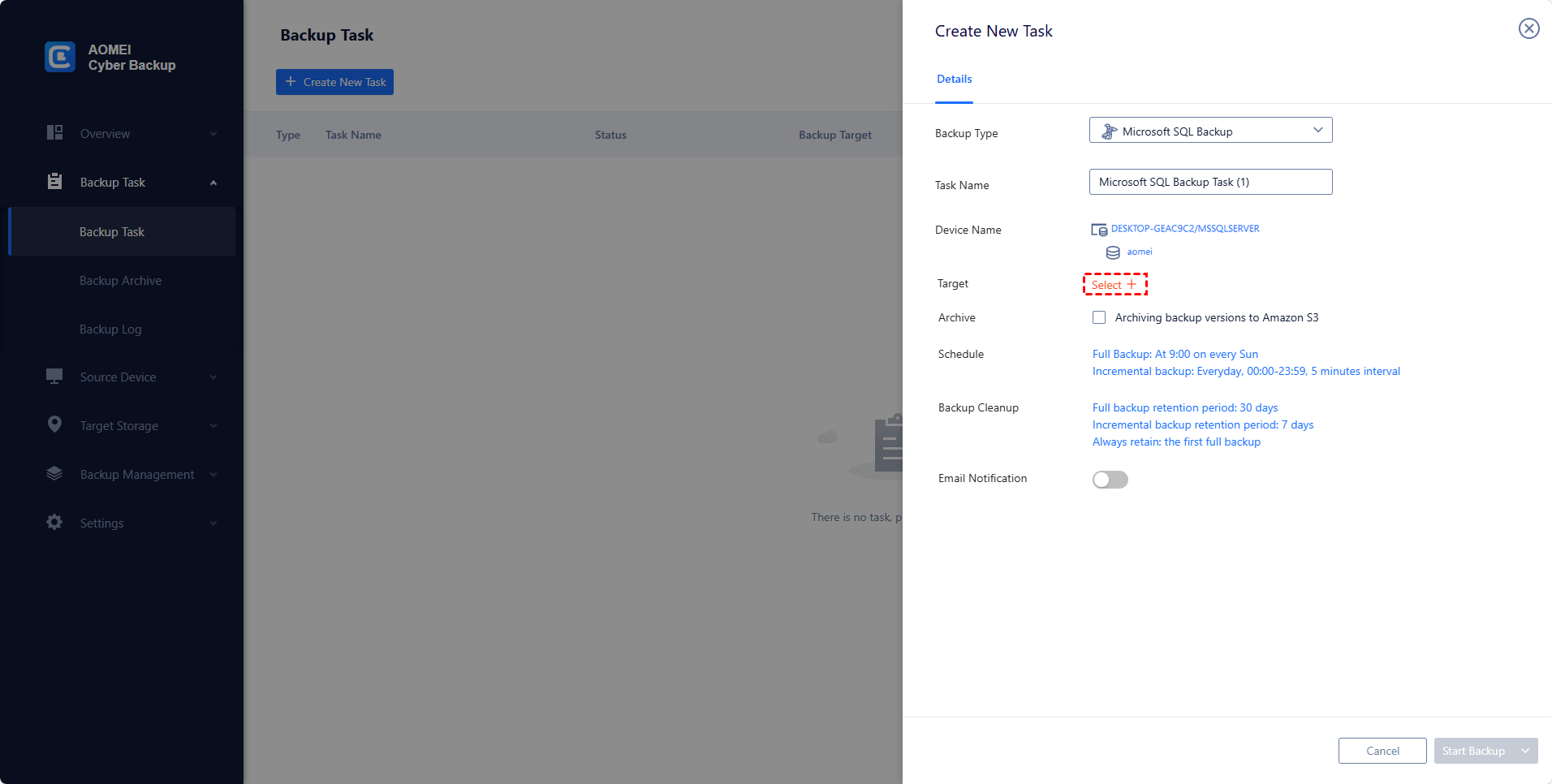The width and height of the screenshot is (1552, 784).
Task: Click the AOMEI Cyber Backup logo icon
Action: click(60, 57)
